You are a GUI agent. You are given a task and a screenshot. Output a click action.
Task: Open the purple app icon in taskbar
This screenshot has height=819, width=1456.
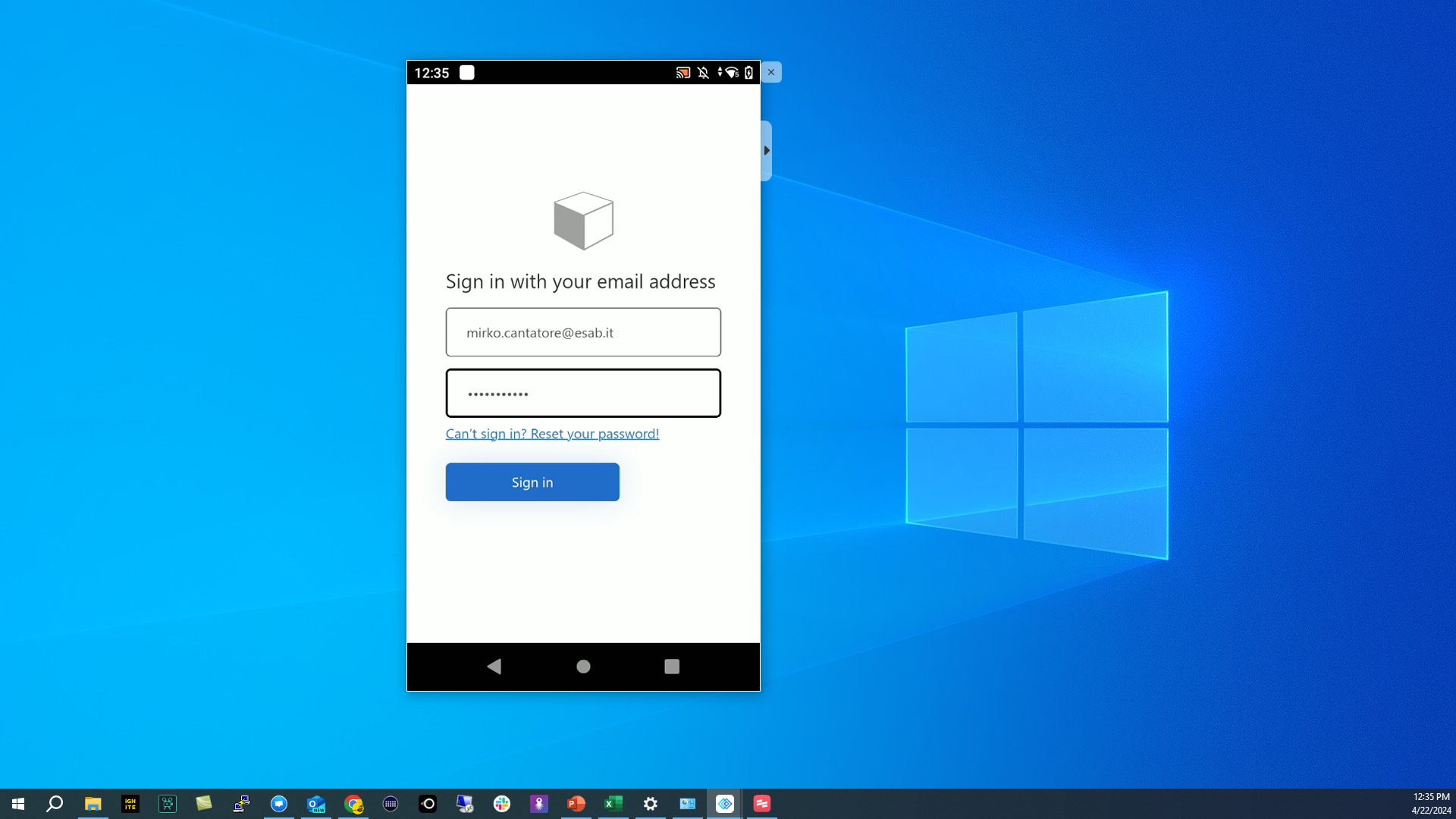[539, 804]
